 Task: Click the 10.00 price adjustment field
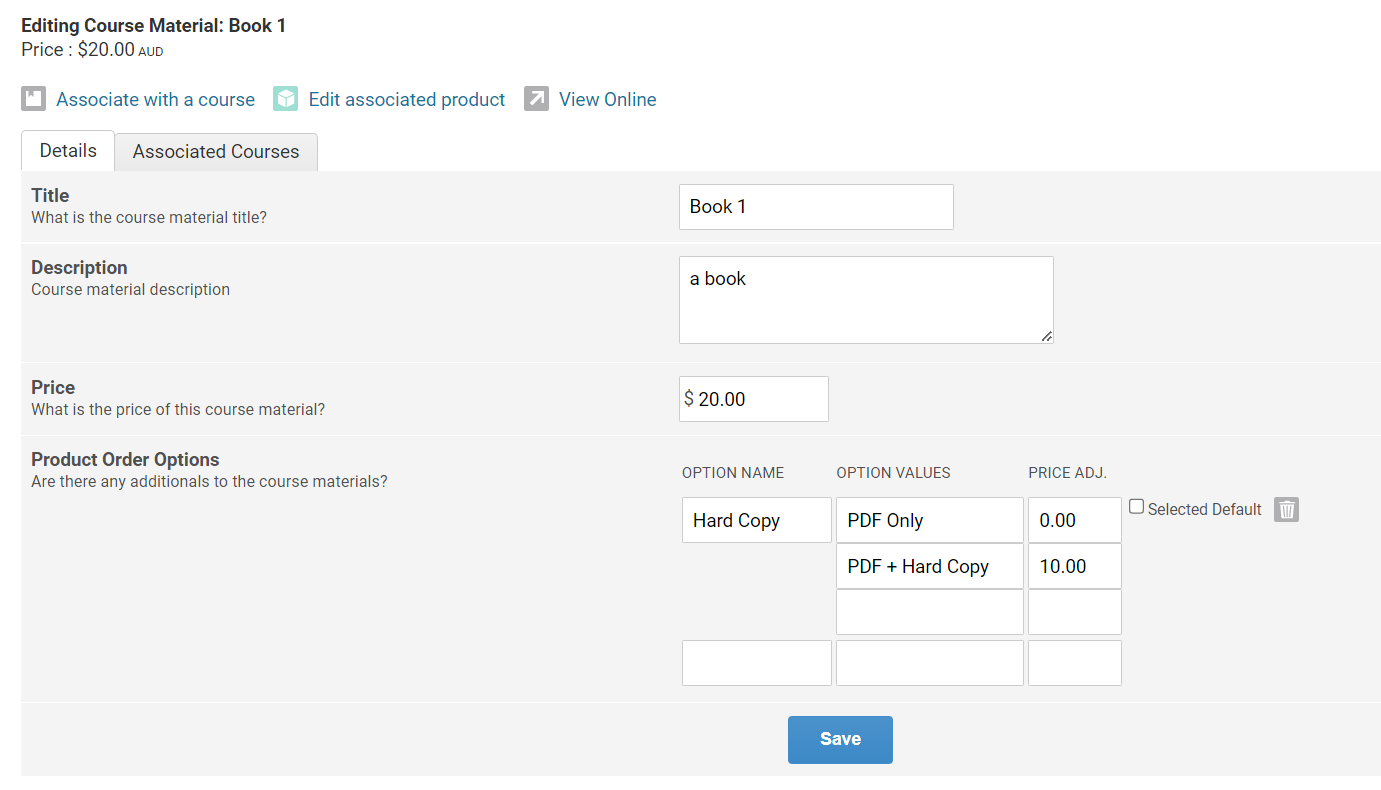pos(1075,566)
